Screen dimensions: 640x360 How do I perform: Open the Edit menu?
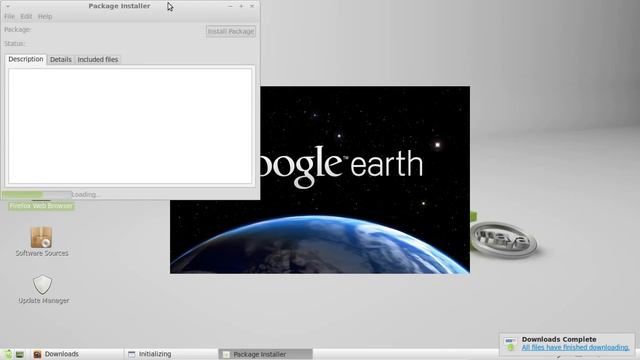pyautogui.click(x=26, y=17)
